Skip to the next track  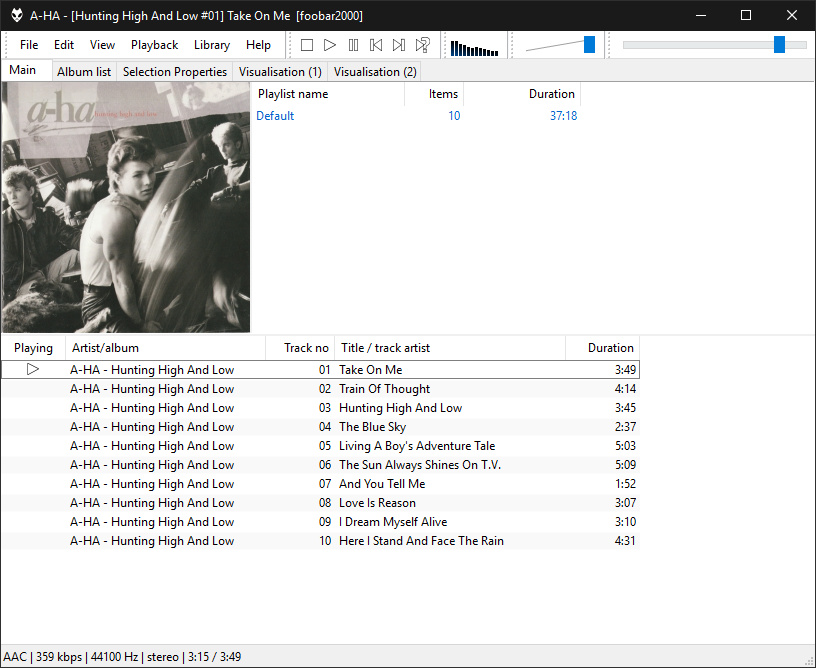399,45
